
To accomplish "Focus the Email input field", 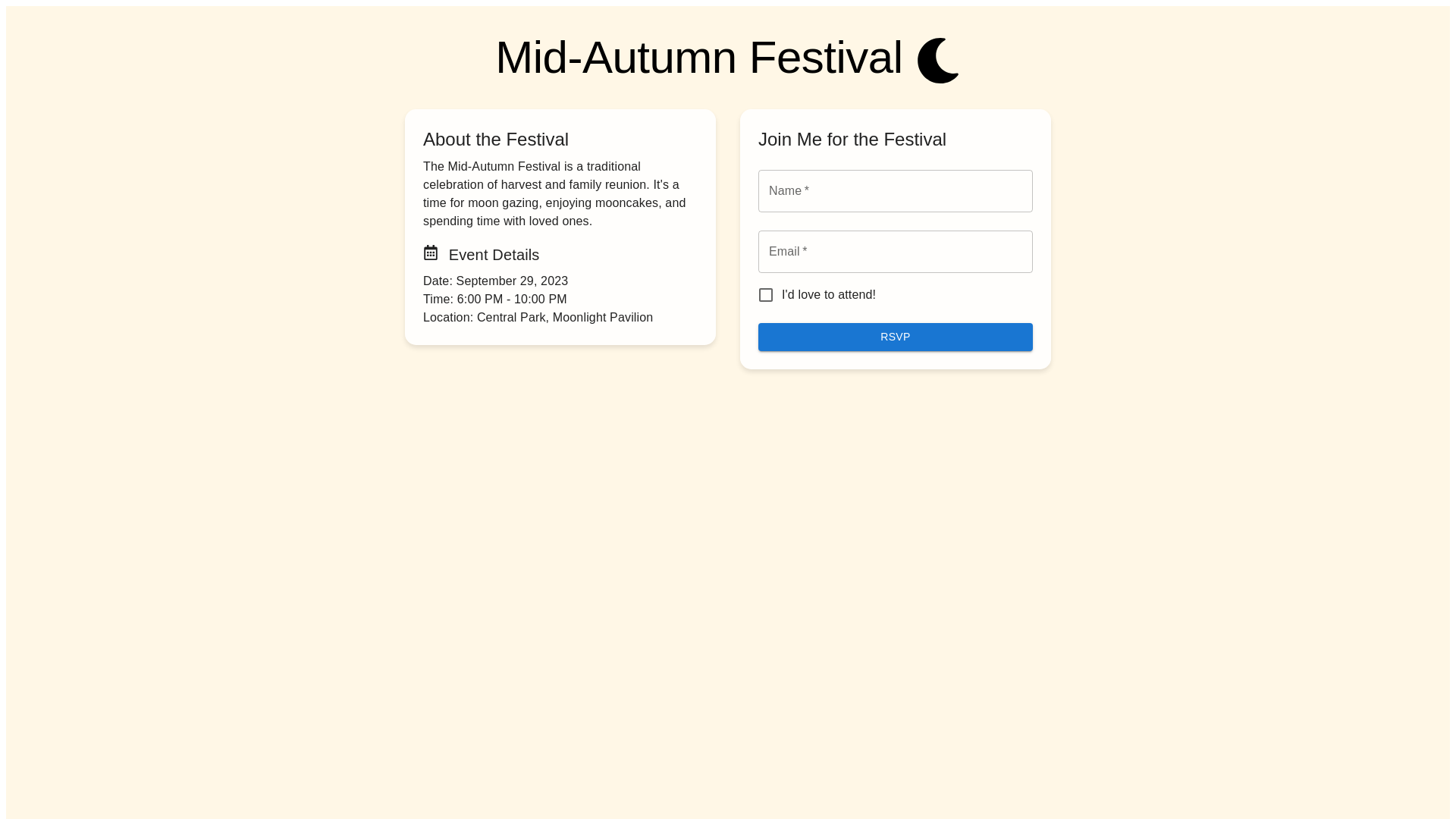I will tap(895, 252).
